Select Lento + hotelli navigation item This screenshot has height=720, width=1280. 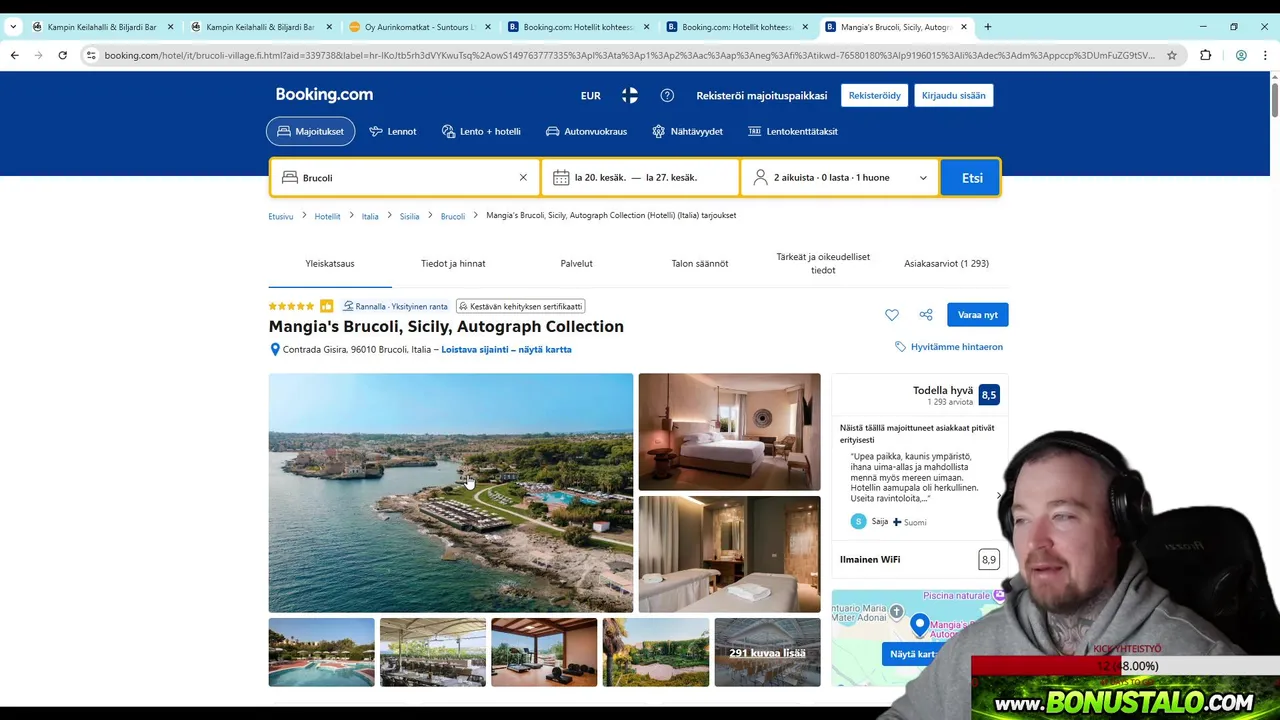(481, 131)
